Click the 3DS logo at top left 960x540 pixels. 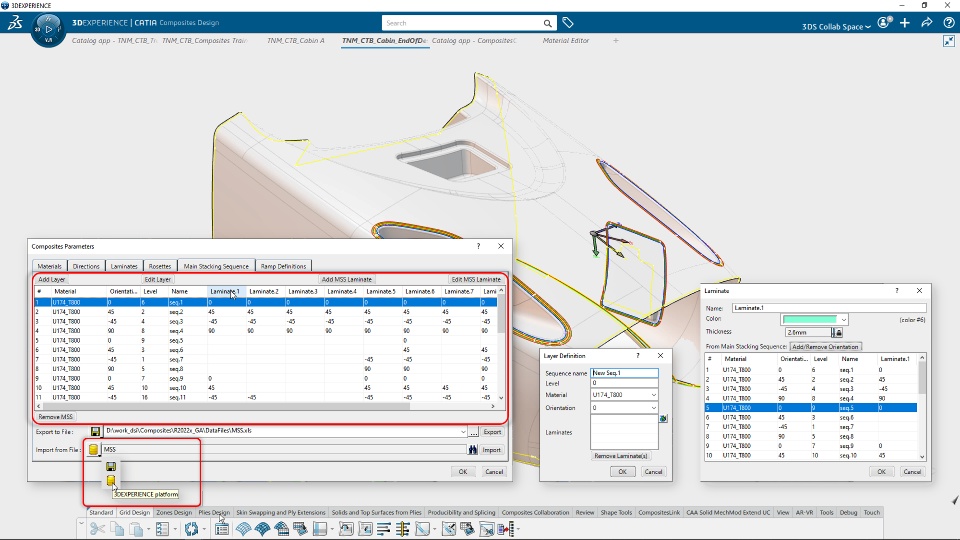15,23
